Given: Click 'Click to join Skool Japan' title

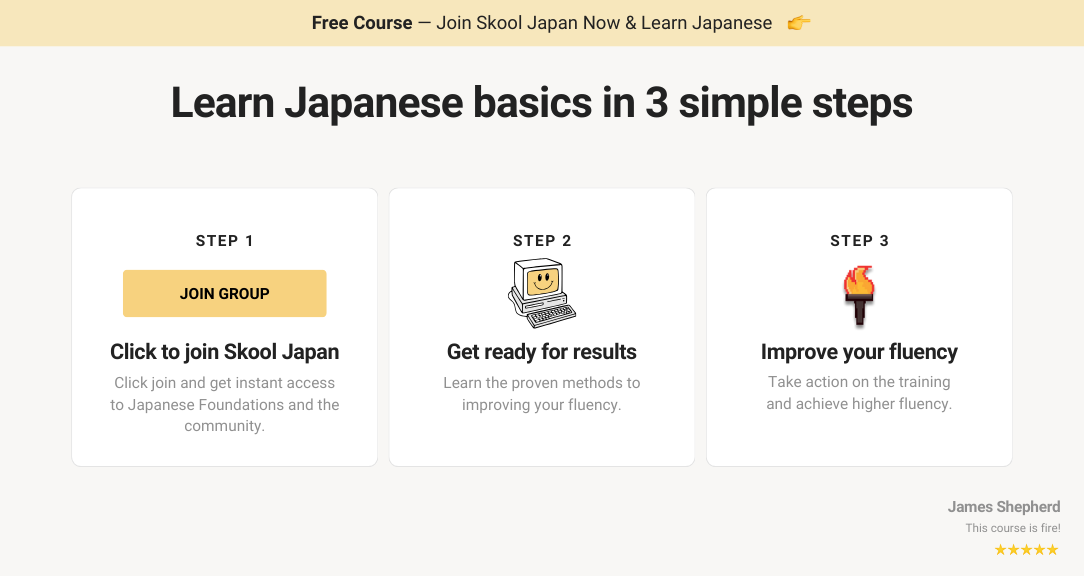Looking at the screenshot, I should click(x=225, y=352).
